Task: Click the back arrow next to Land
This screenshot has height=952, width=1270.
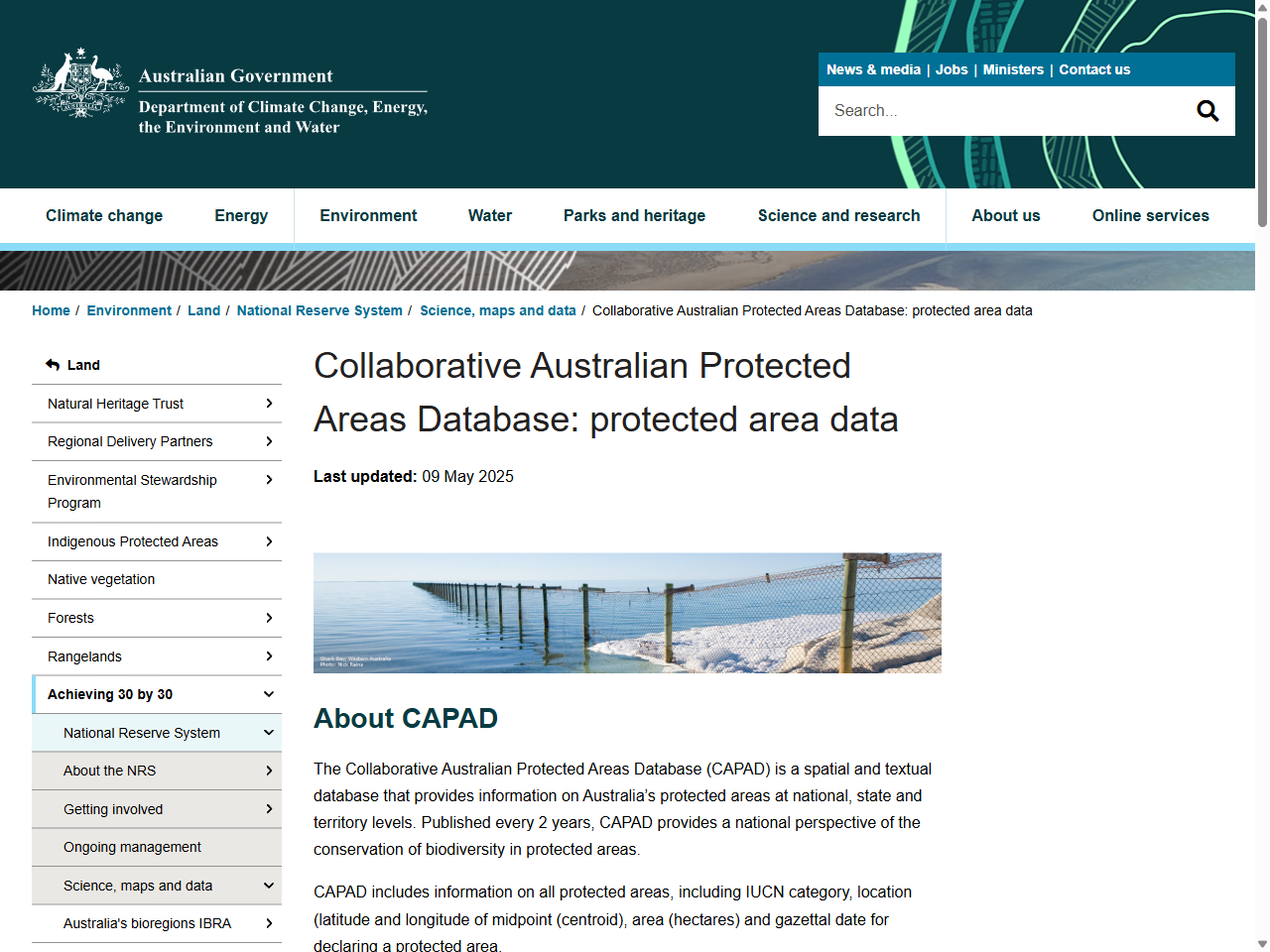Action: point(52,364)
